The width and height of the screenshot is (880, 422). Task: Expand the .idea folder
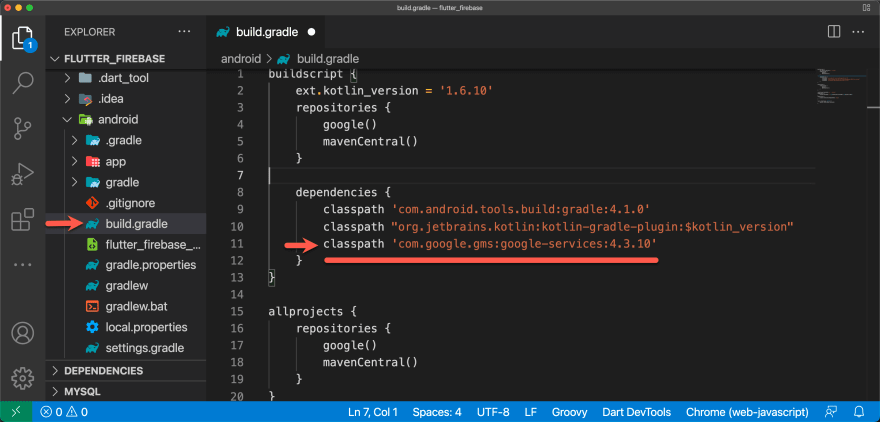click(68, 99)
